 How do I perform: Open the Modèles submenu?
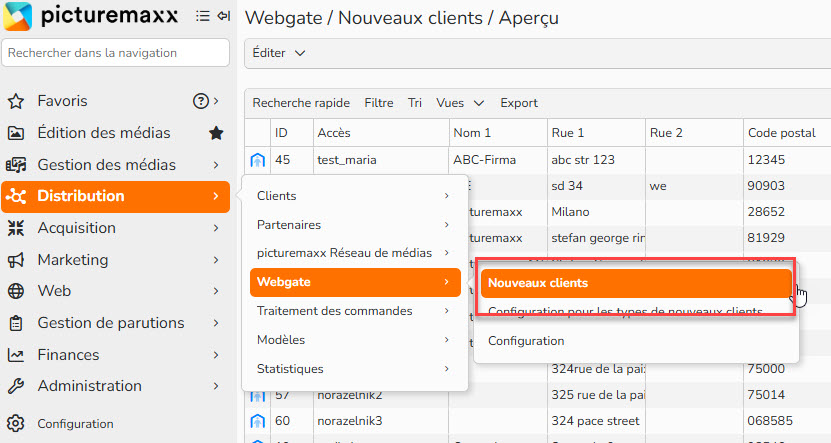coord(355,340)
